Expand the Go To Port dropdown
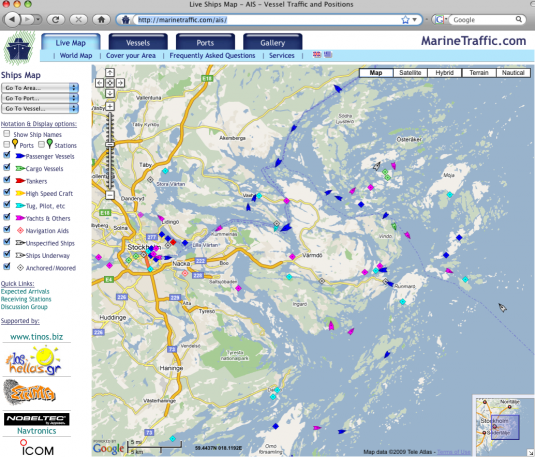Image resolution: width=535 pixels, height=457 pixels. (x=40, y=98)
